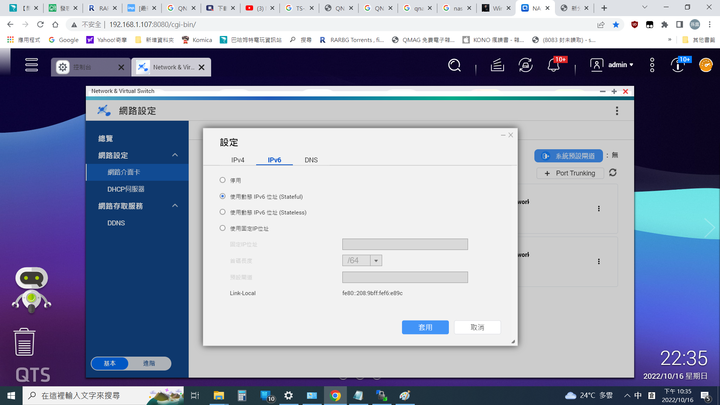Click the 套用 apply button
The image size is (720, 405).
click(425, 327)
